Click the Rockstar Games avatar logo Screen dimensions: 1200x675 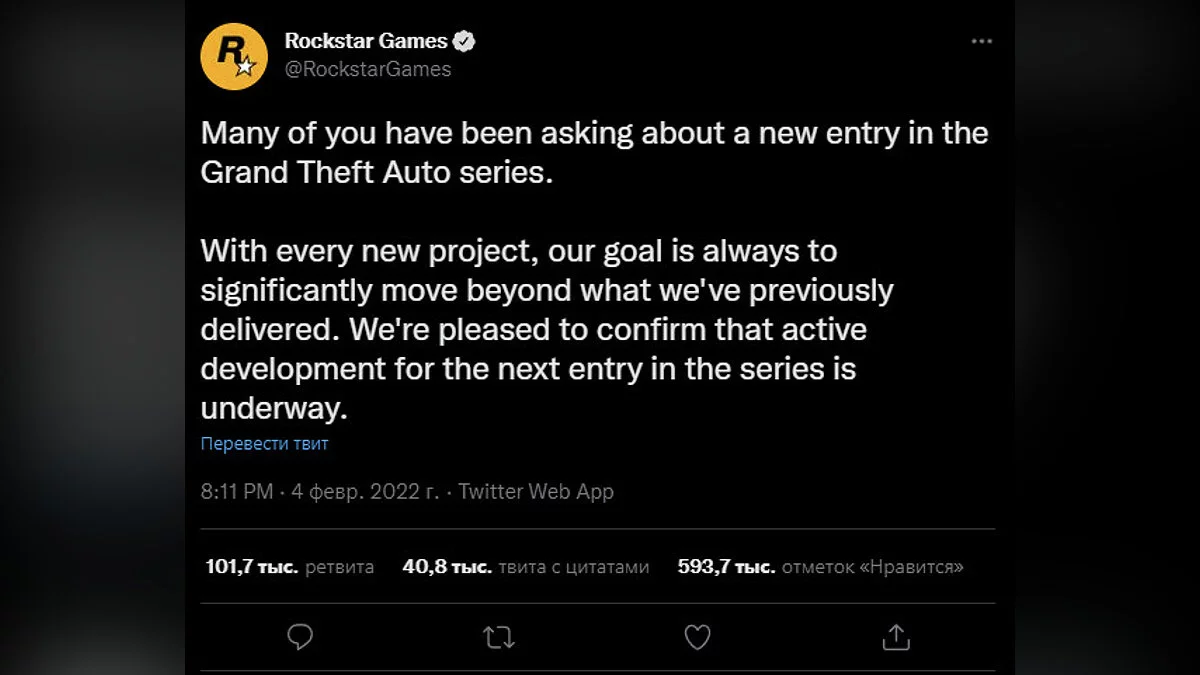(x=234, y=56)
